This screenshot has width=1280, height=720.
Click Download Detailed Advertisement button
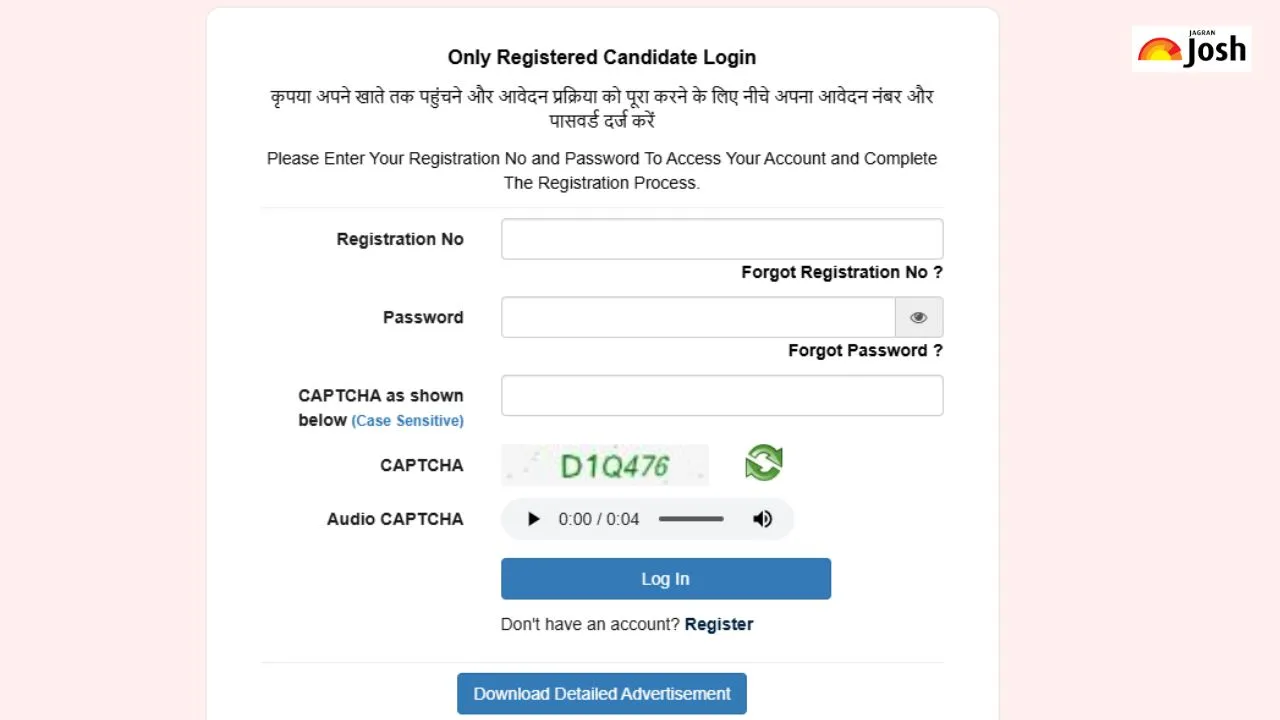[x=602, y=693]
